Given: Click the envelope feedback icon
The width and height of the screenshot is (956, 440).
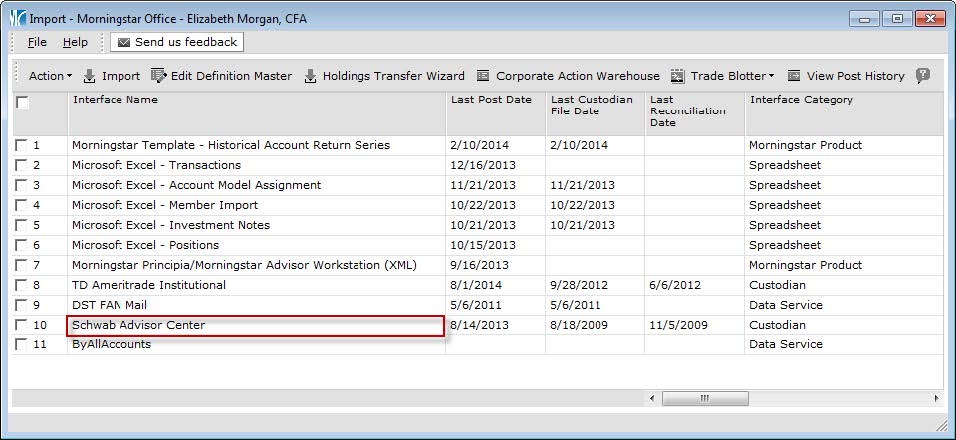Looking at the screenshot, I should coord(124,42).
